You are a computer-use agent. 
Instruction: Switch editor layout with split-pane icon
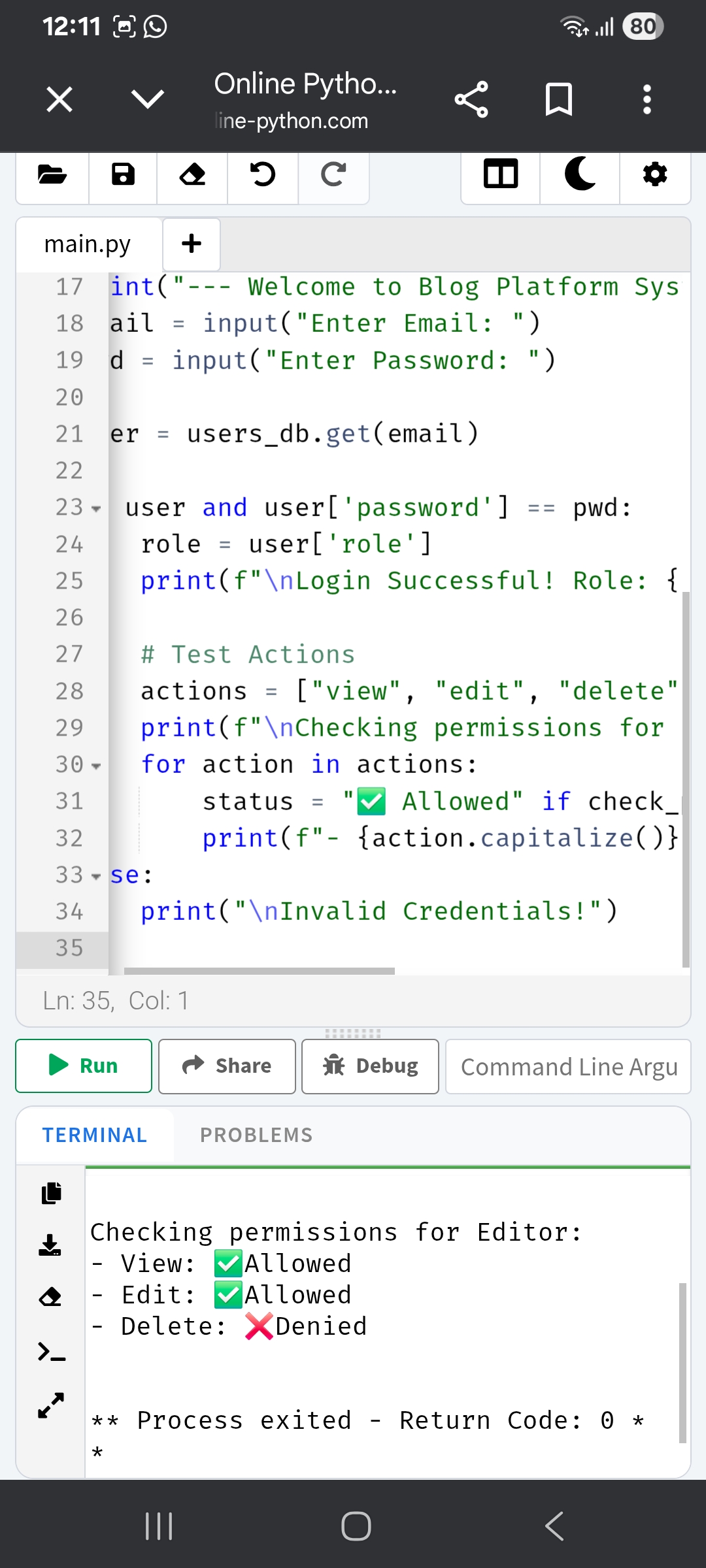coord(501,175)
